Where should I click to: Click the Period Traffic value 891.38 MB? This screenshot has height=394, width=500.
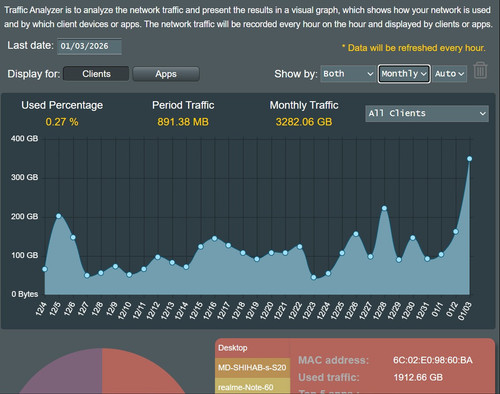pyautogui.click(x=183, y=122)
